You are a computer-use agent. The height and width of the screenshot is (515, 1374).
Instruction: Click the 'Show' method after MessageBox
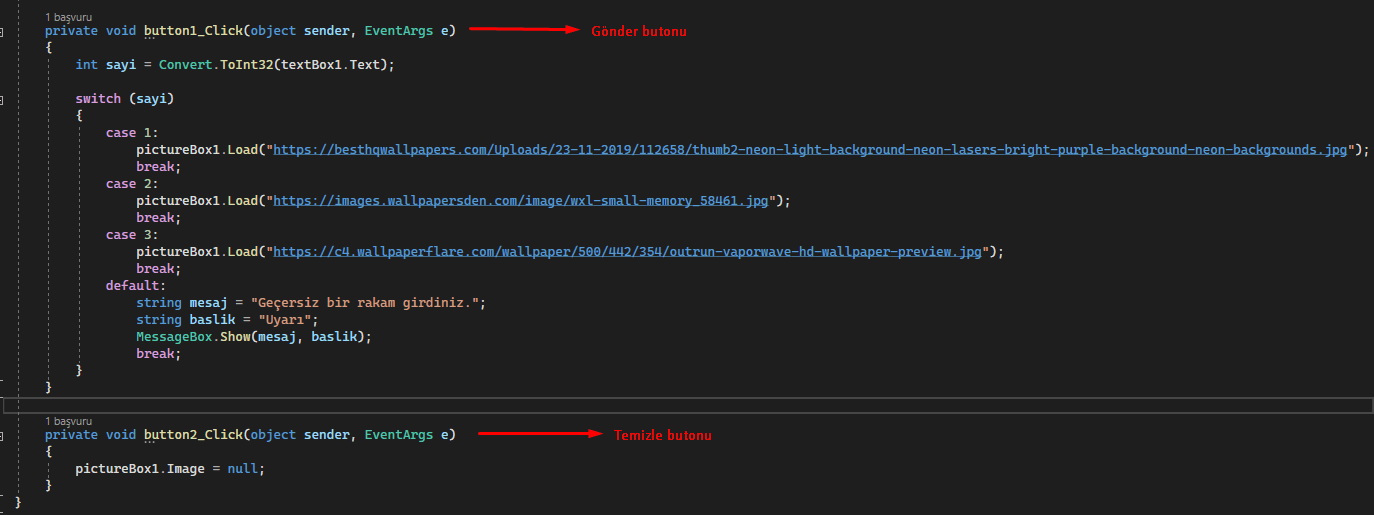click(x=235, y=337)
